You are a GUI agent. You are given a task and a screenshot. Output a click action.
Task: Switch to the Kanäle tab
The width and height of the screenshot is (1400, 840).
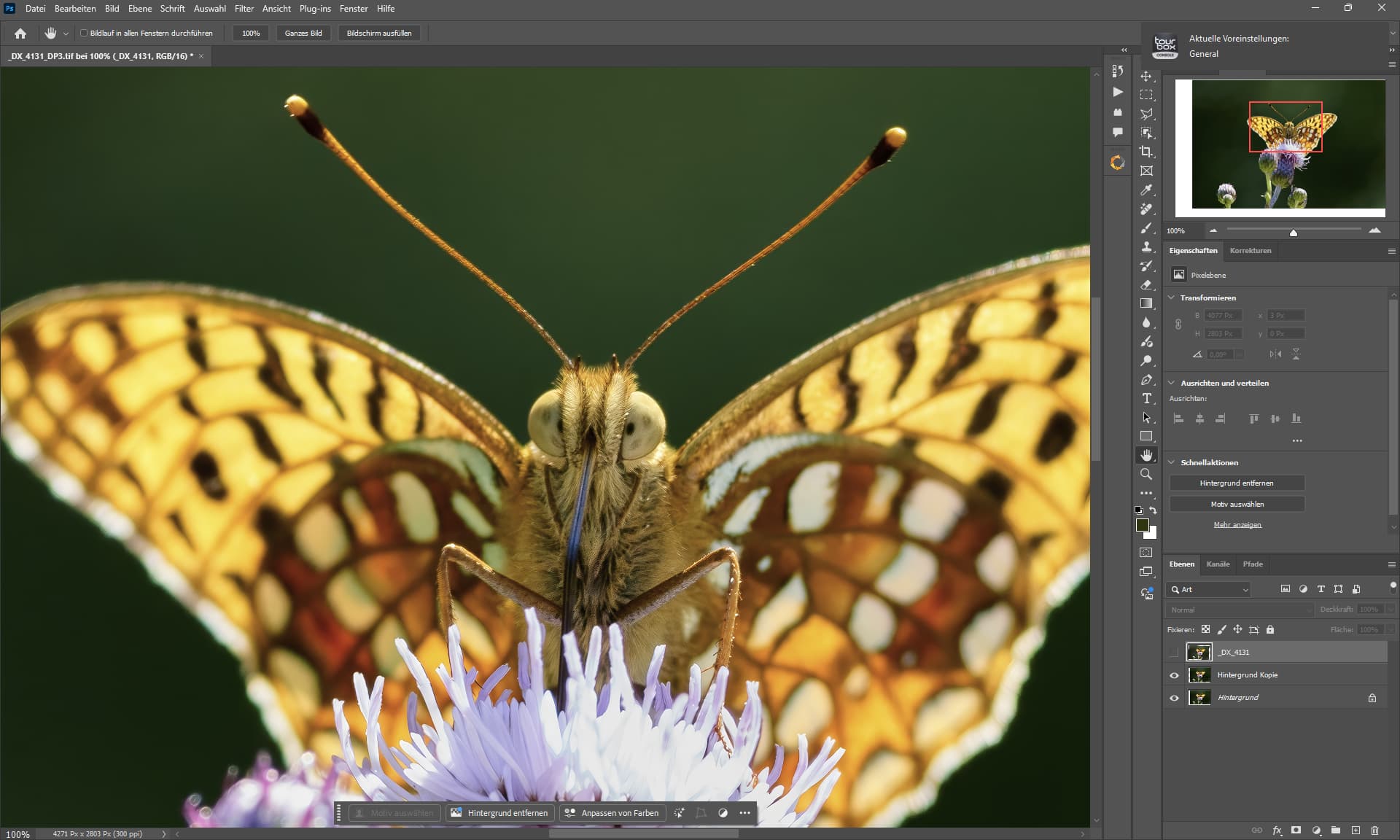pos(1218,564)
